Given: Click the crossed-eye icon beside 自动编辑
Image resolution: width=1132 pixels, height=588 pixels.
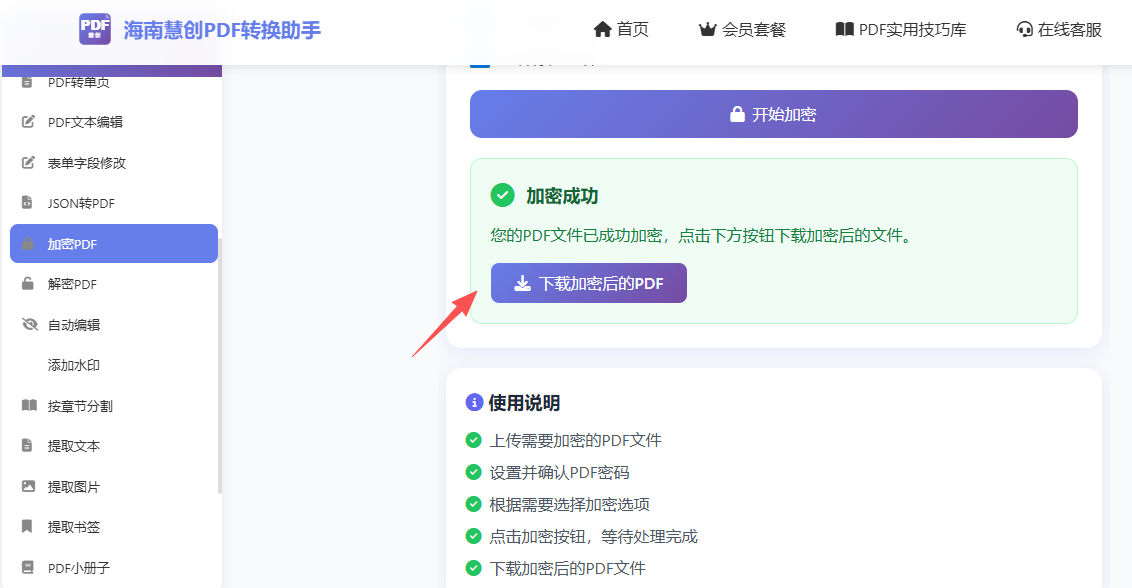Looking at the screenshot, I should coord(30,324).
